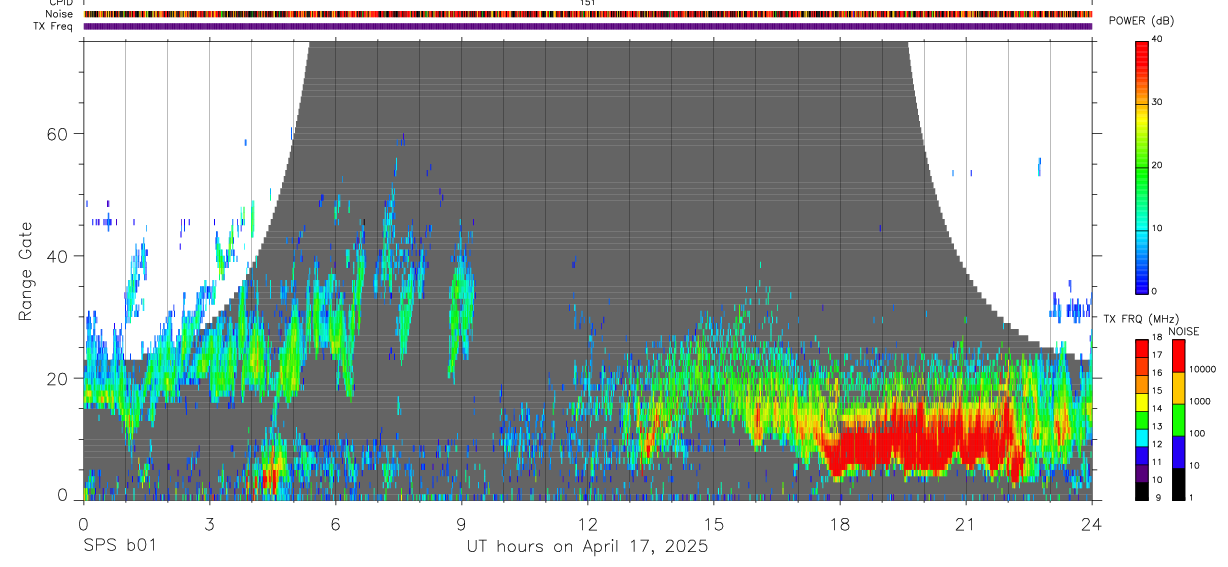Viewport: 1228px width, 567px height.
Task: Click the POWER (dB) color bar
Action: point(1143,166)
